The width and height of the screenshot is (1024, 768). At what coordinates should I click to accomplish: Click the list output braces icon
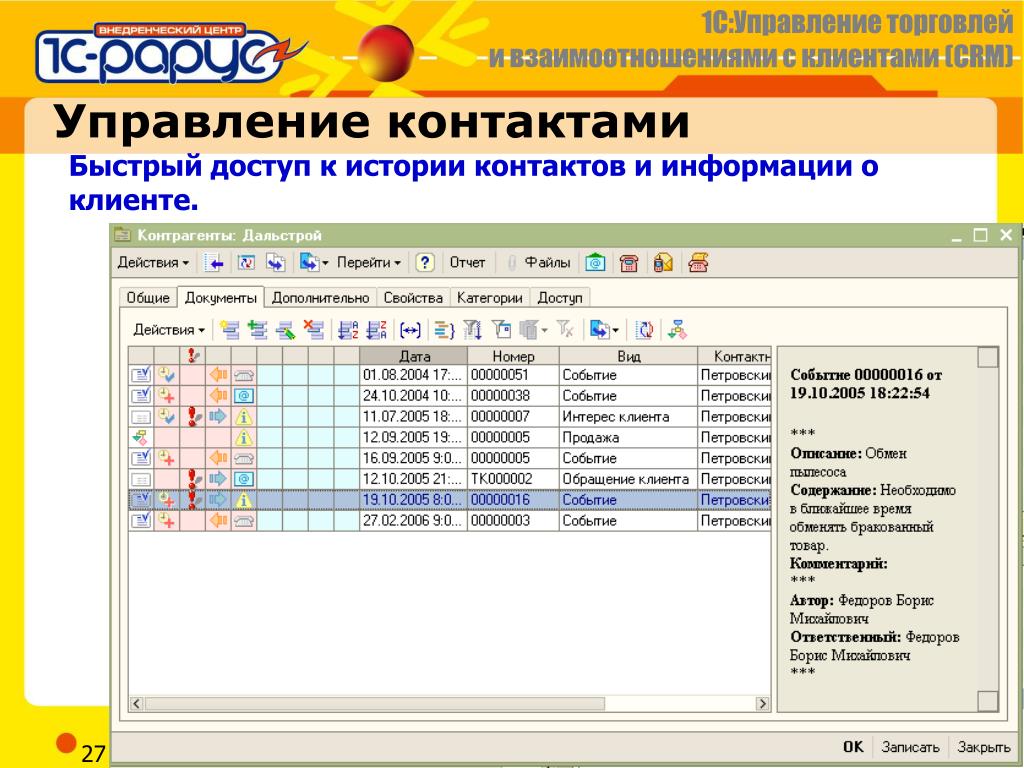[444, 330]
